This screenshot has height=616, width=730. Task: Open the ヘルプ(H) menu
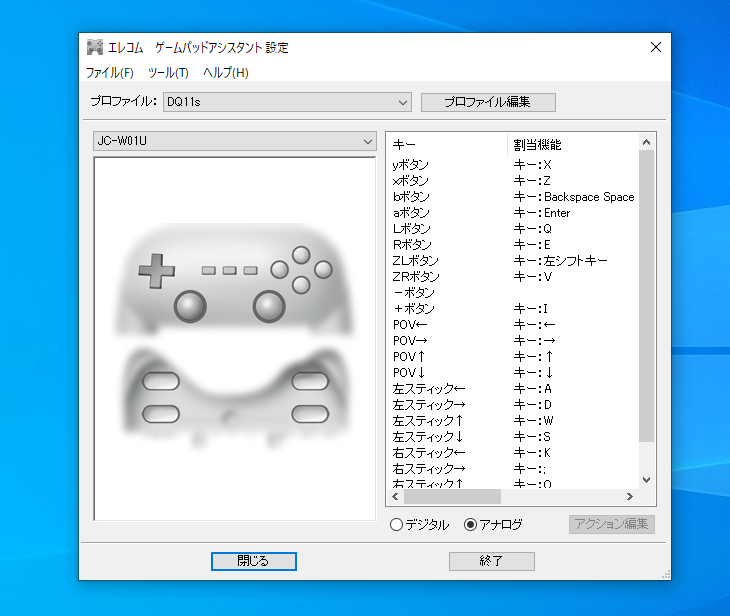(226, 73)
